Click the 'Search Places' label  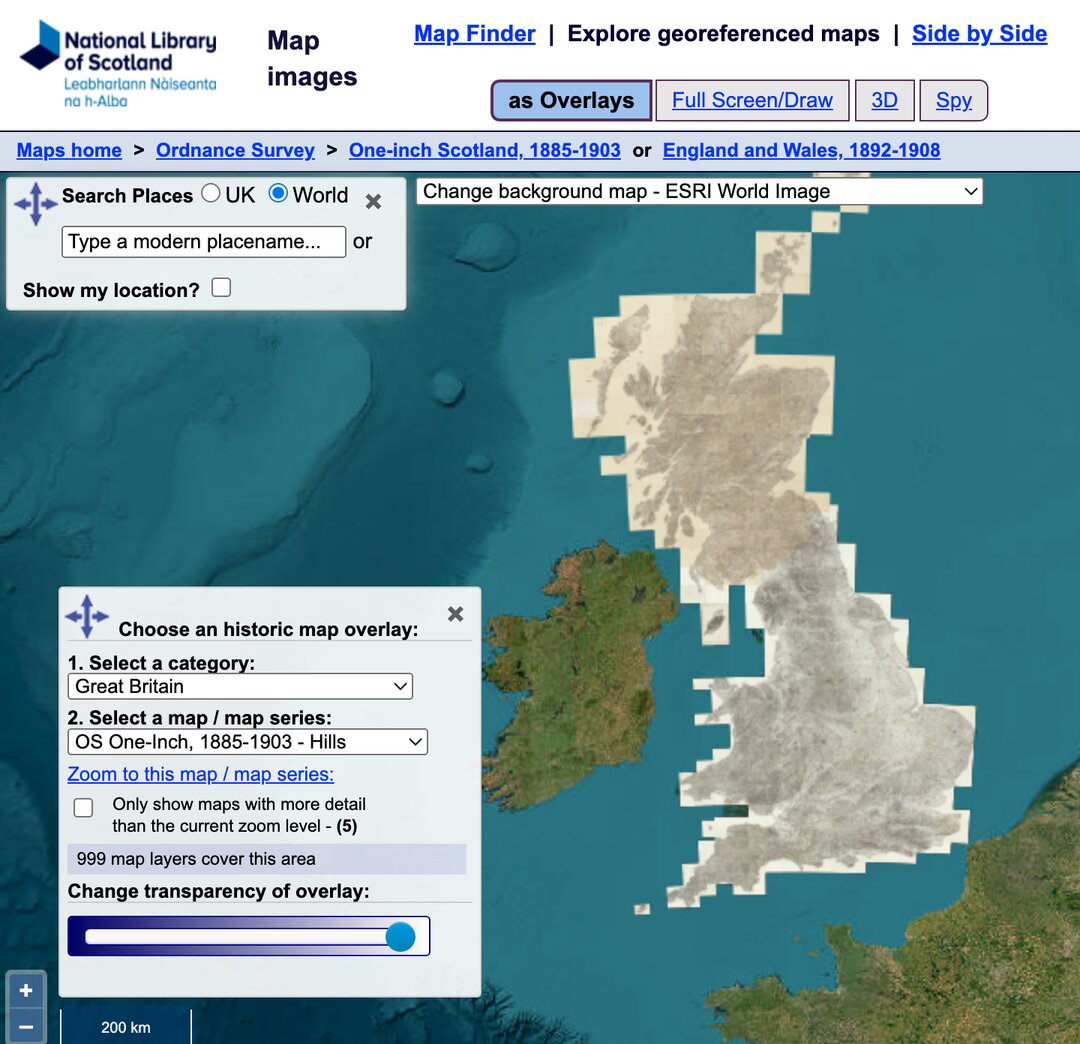click(127, 196)
